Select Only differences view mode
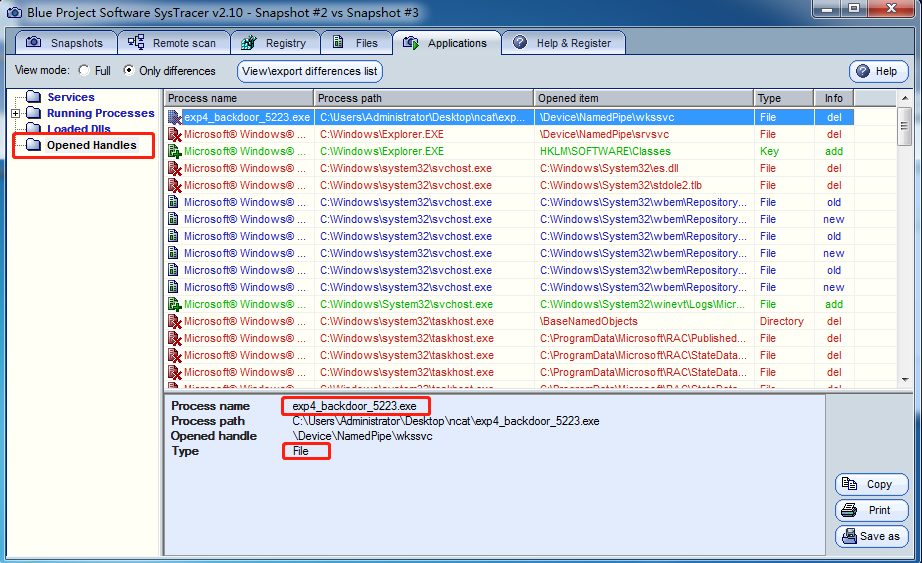 coord(128,70)
